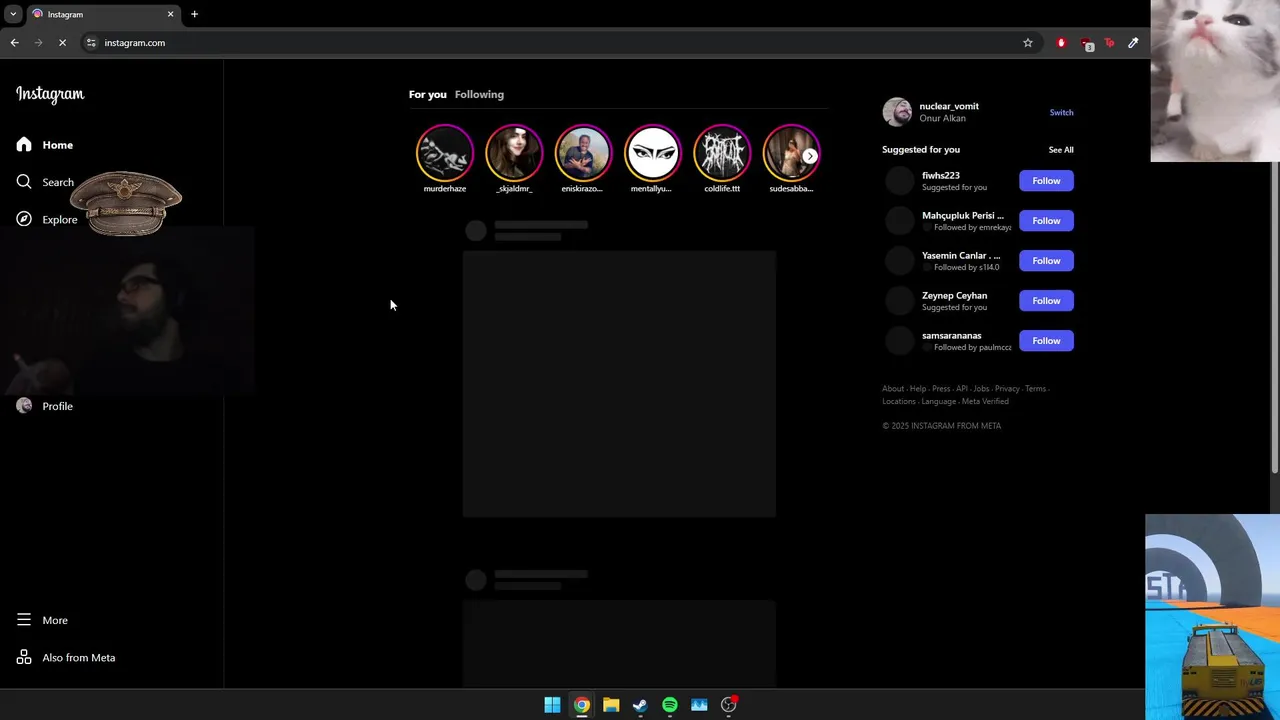Image resolution: width=1280 pixels, height=720 pixels.
Task: Open the Language footer selector
Action: point(938,401)
